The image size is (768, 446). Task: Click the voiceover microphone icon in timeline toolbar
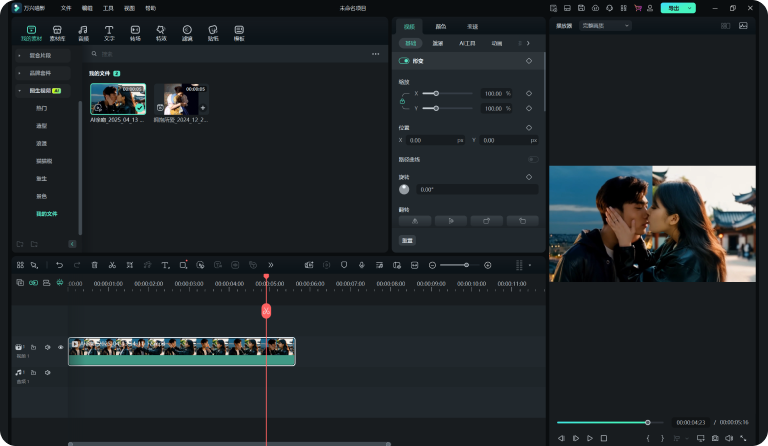pyautogui.click(x=361, y=265)
